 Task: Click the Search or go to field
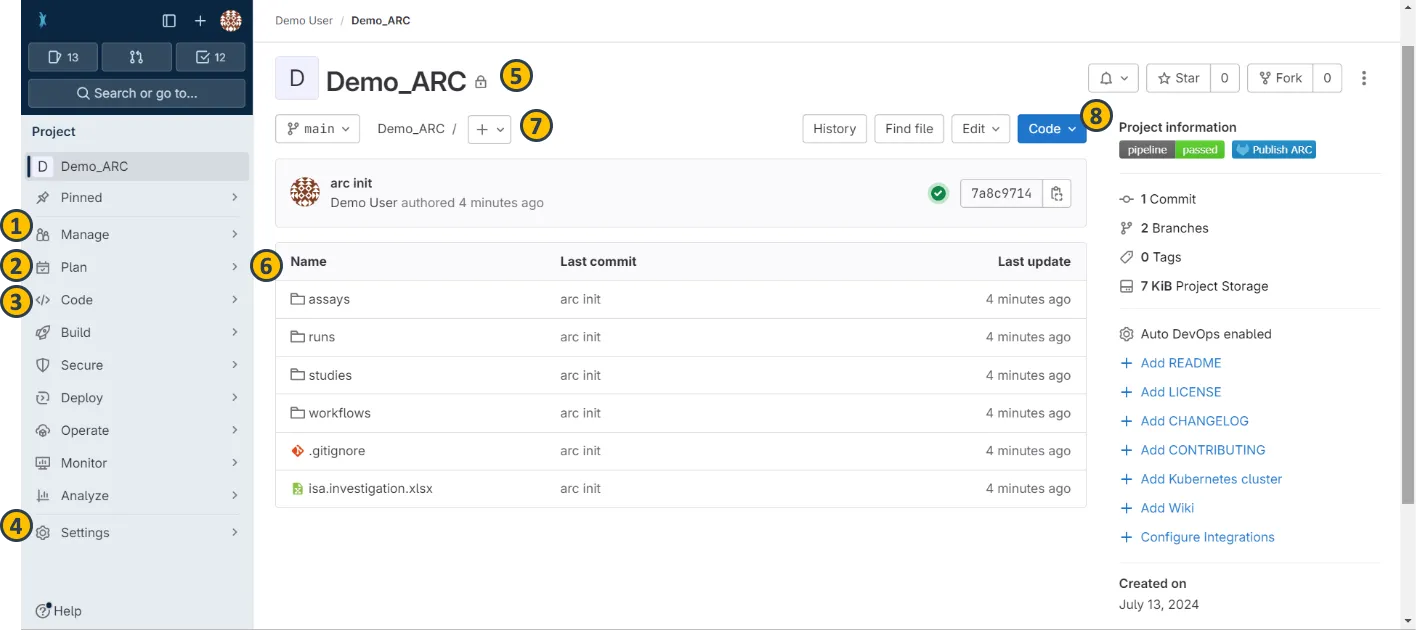tap(137, 93)
